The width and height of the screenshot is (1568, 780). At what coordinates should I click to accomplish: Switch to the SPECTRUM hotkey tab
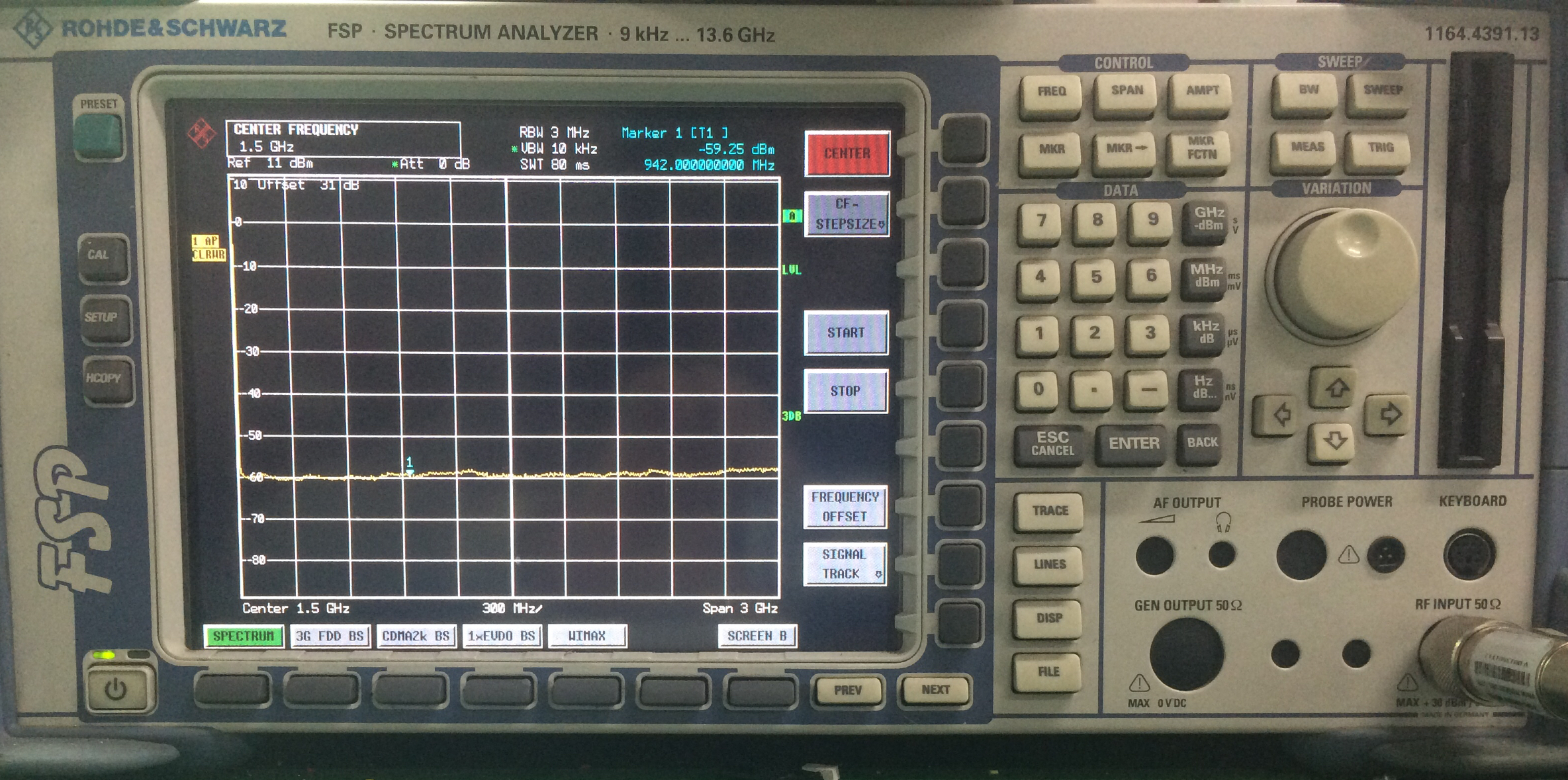(244, 636)
